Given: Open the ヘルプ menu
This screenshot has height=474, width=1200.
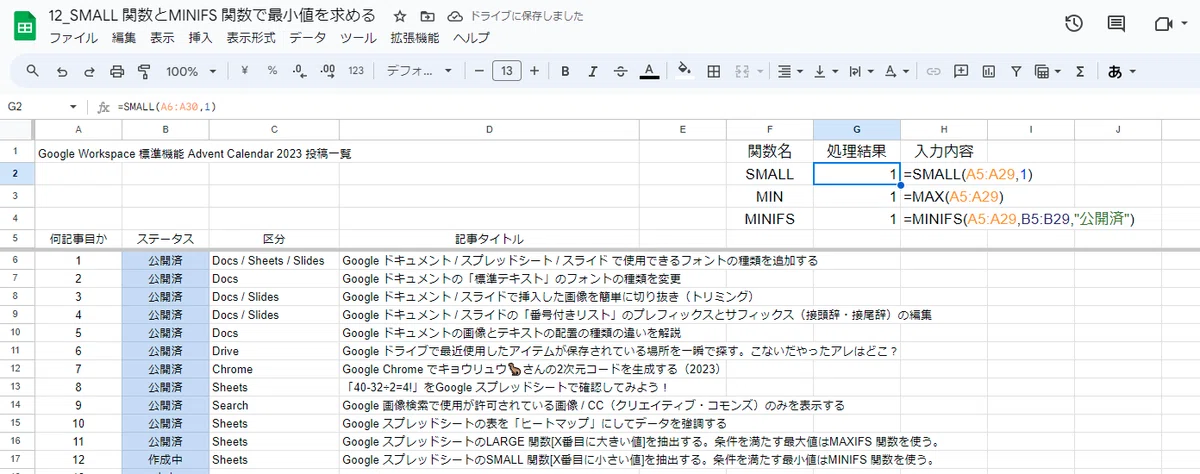Looking at the screenshot, I should point(472,38).
